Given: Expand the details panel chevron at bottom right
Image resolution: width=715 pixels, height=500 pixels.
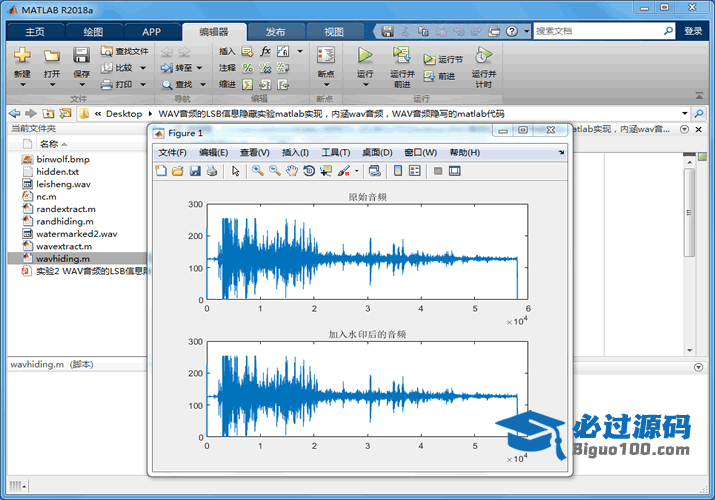Looking at the screenshot, I should point(698,367).
